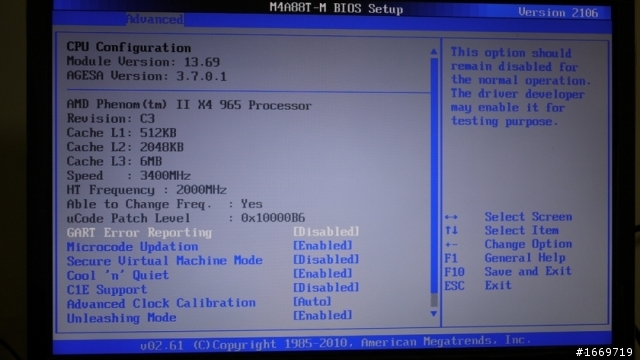Click scrollbar down arrow
640x360 pixels.
[x=434, y=313]
